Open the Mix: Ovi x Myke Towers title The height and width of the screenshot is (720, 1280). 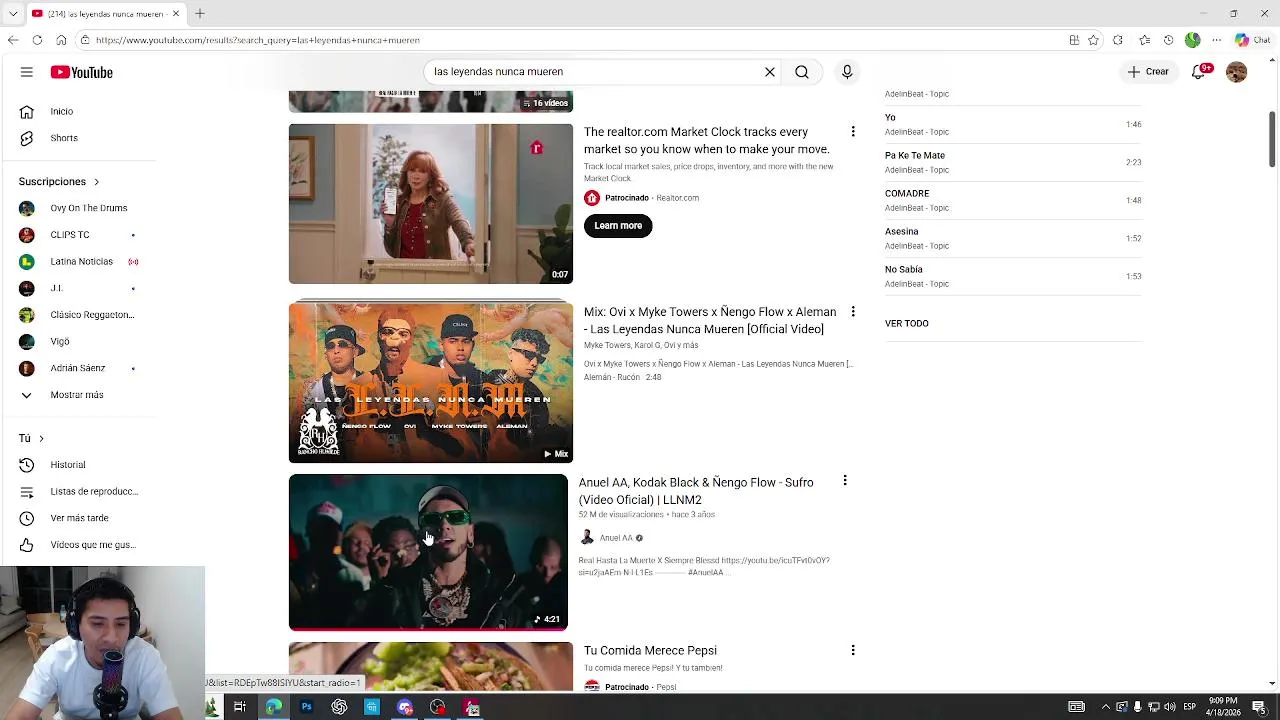coord(709,320)
